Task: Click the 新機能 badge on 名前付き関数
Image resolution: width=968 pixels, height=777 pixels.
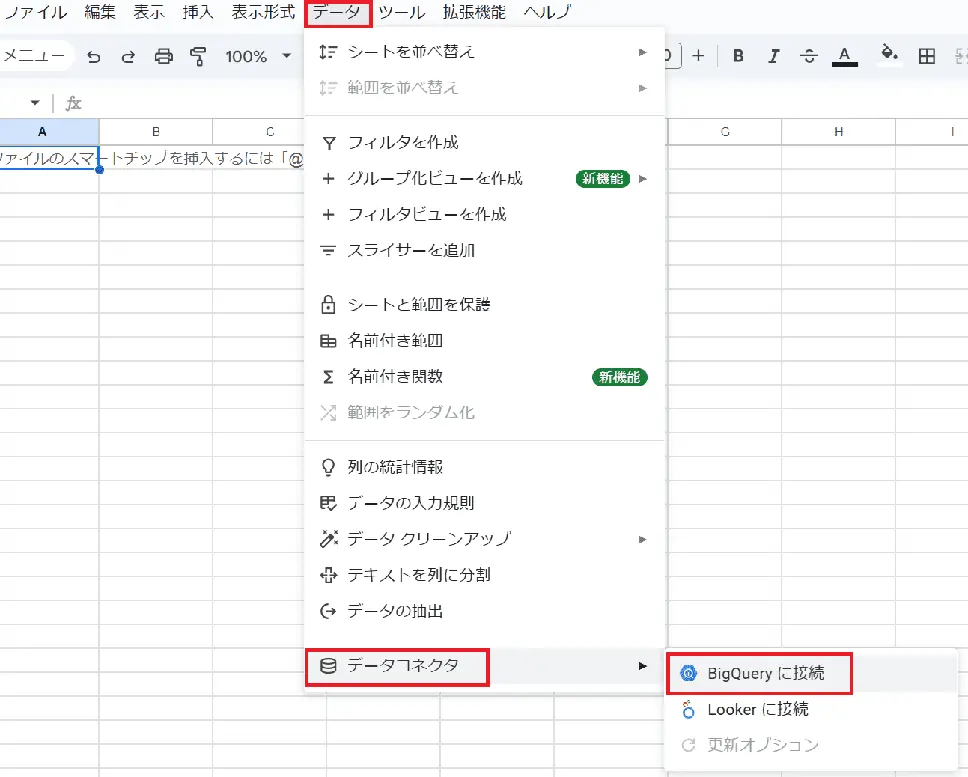Action: [x=620, y=377]
